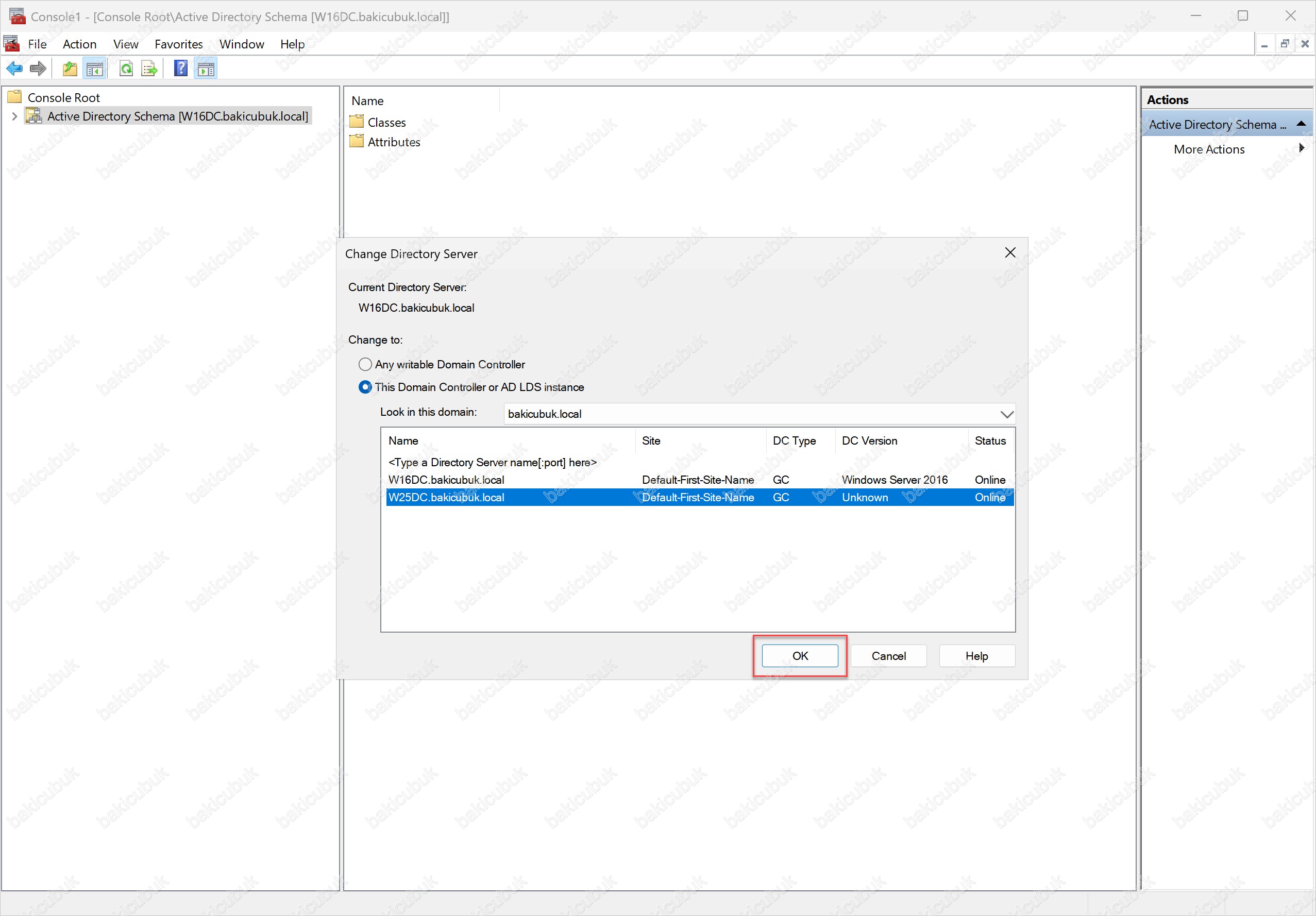This screenshot has height=916, width=1316.
Task: Select Any writable Domain Controller option
Action: click(x=442, y=365)
